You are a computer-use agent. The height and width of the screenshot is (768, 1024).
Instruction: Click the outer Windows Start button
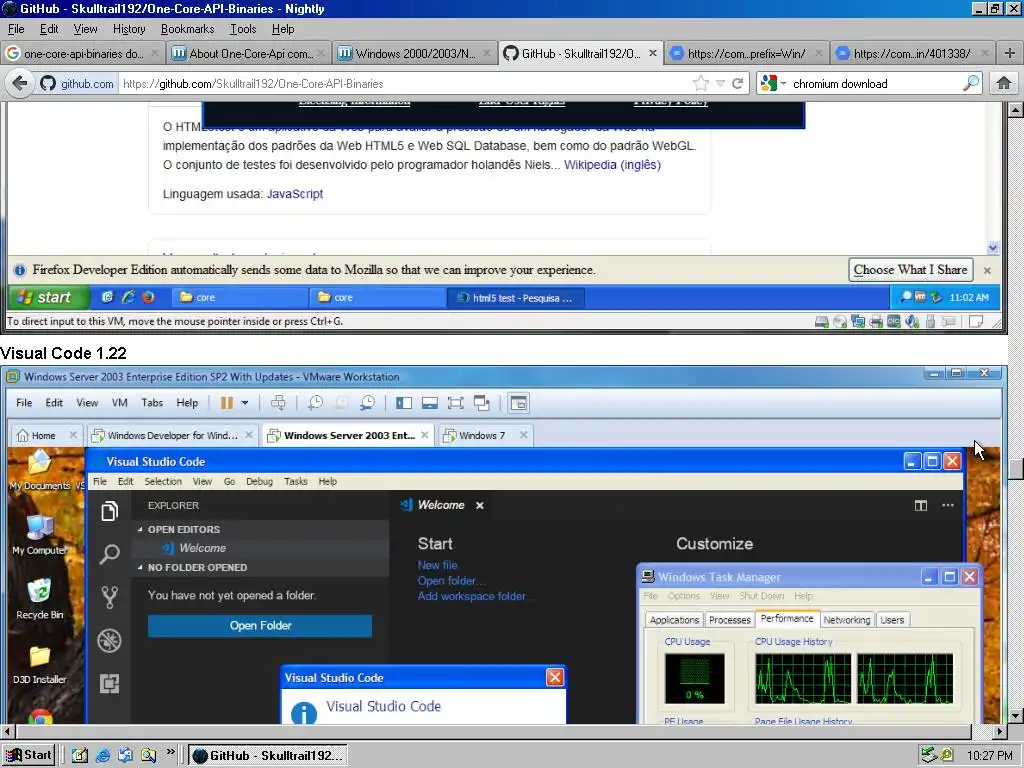pos(29,756)
